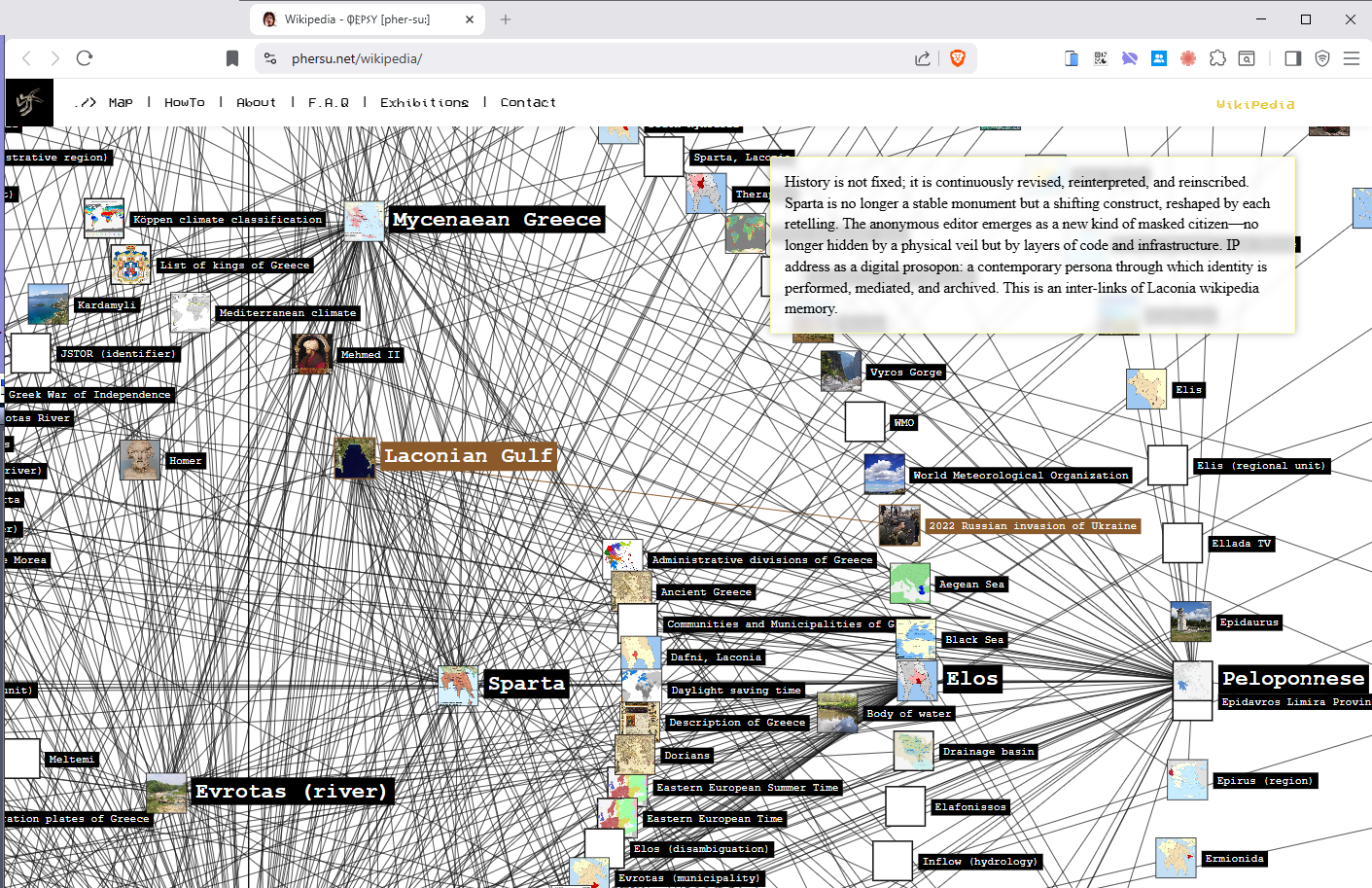Open the blue people extension icon
This screenshot has width=1372, height=888.
[x=1159, y=58]
